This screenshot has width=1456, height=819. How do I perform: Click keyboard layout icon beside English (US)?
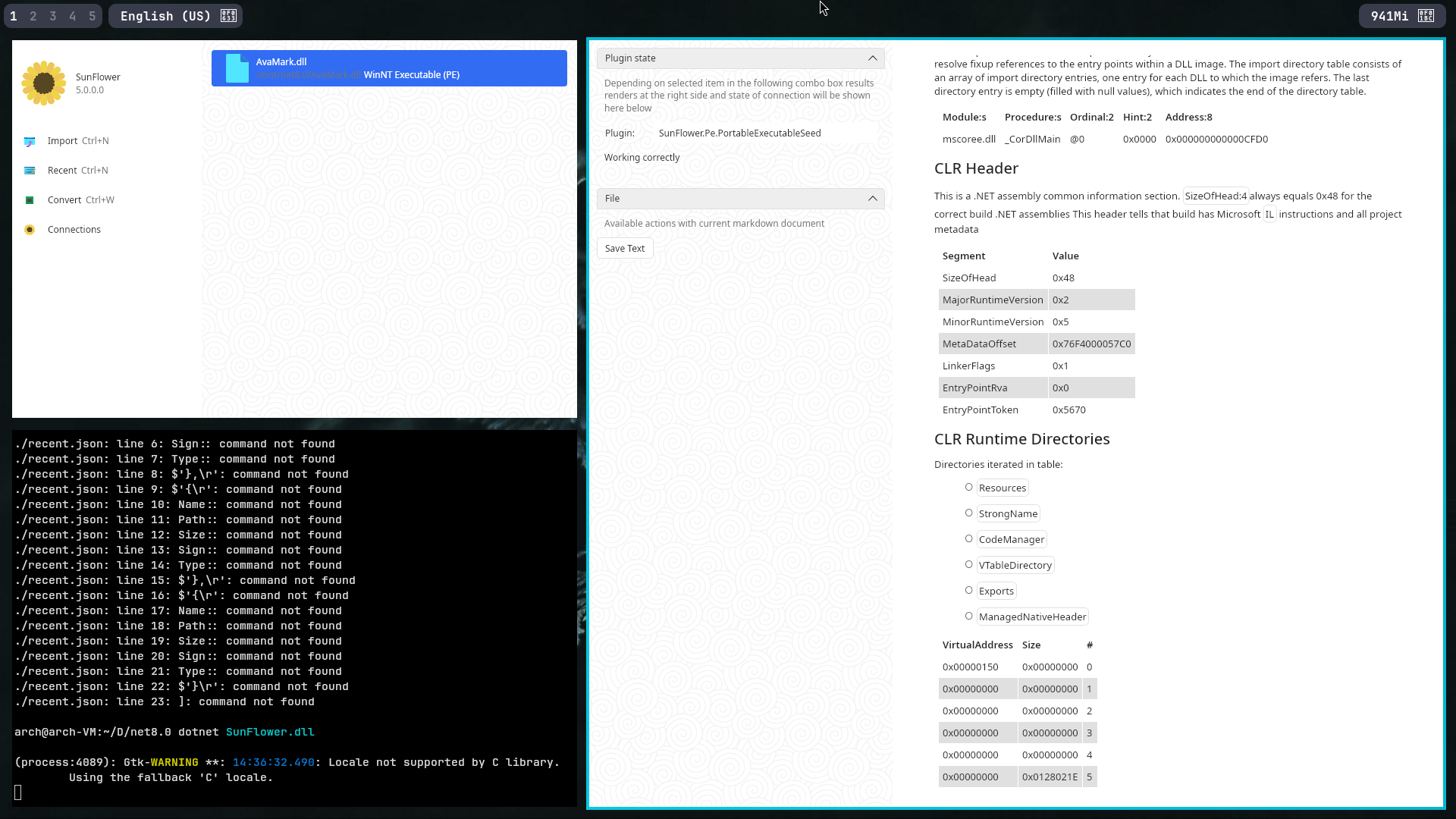tap(228, 16)
